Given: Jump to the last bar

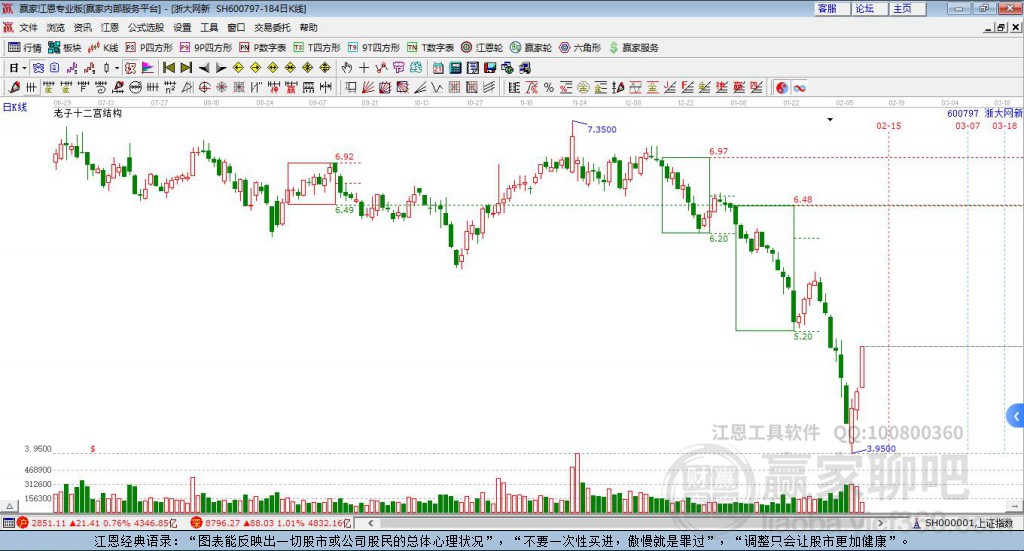Looking at the screenshot, I should [x=186, y=68].
